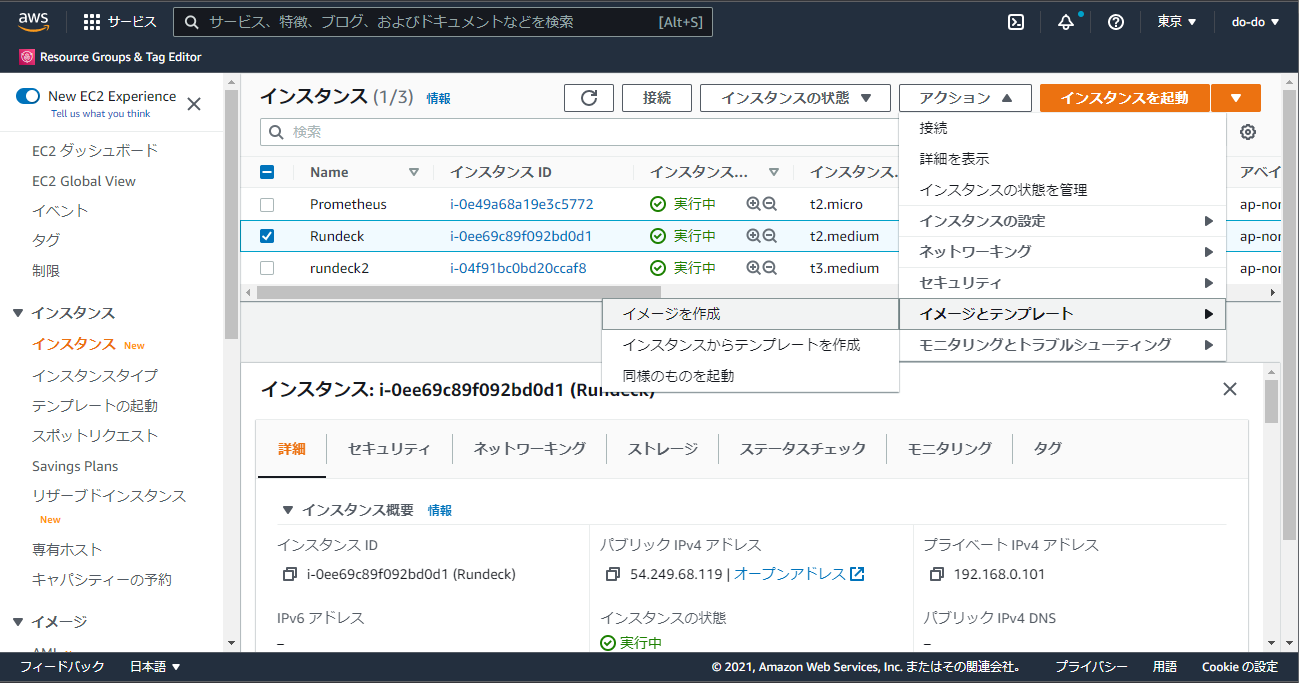
Task: Toggle the New EC2 Experience switch
Action: point(28,96)
